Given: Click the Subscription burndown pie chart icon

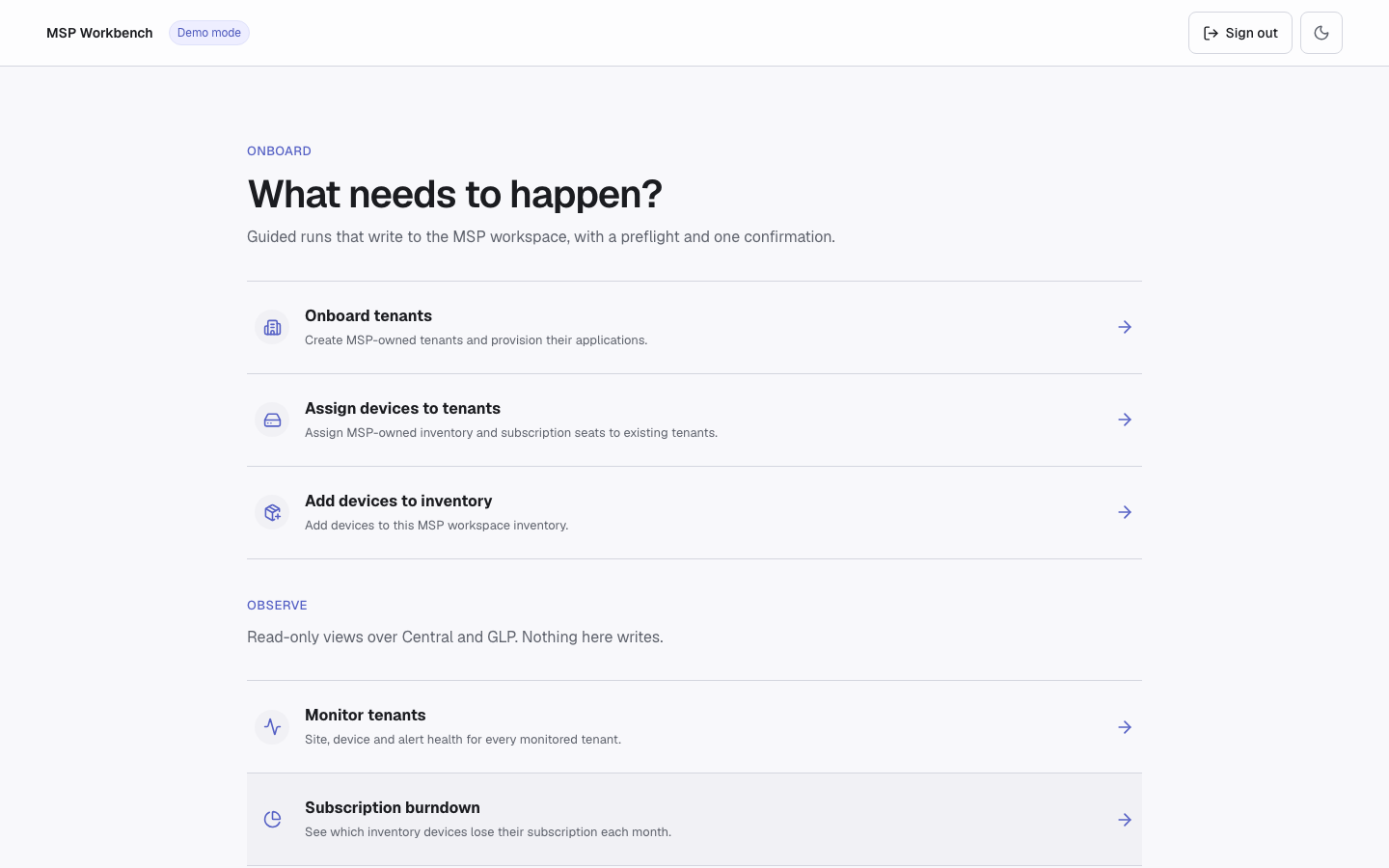Looking at the screenshot, I should (272, 819).
